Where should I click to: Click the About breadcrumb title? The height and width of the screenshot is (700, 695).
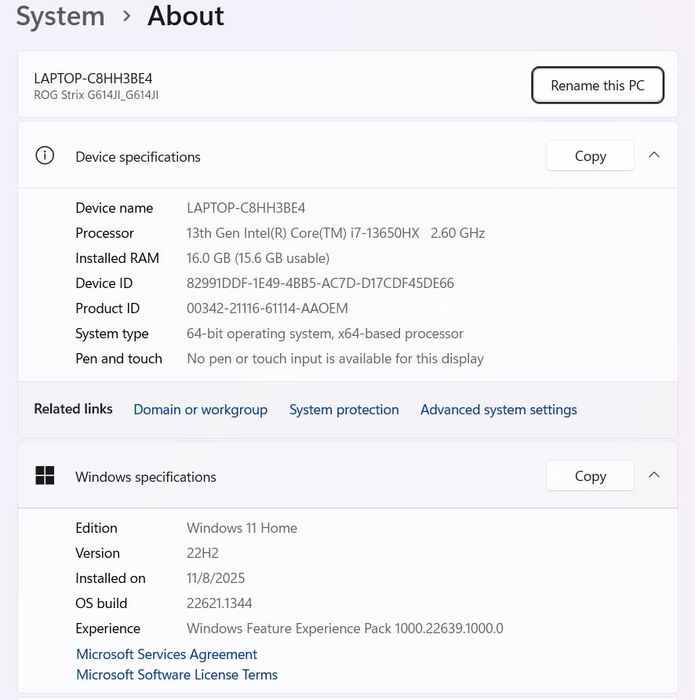[x=186, y=16]
